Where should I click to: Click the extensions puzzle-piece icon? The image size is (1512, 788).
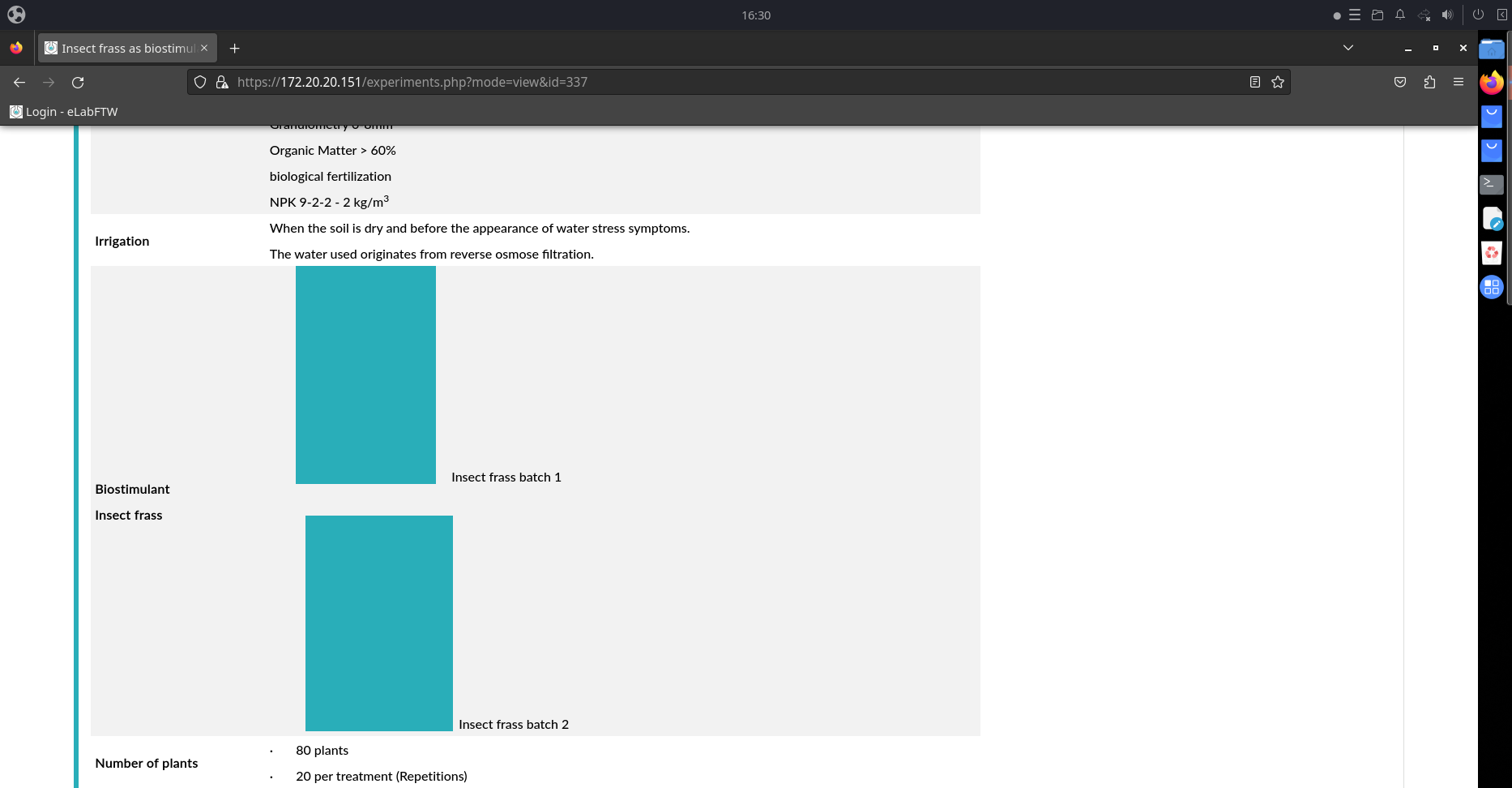(1429, 82)
